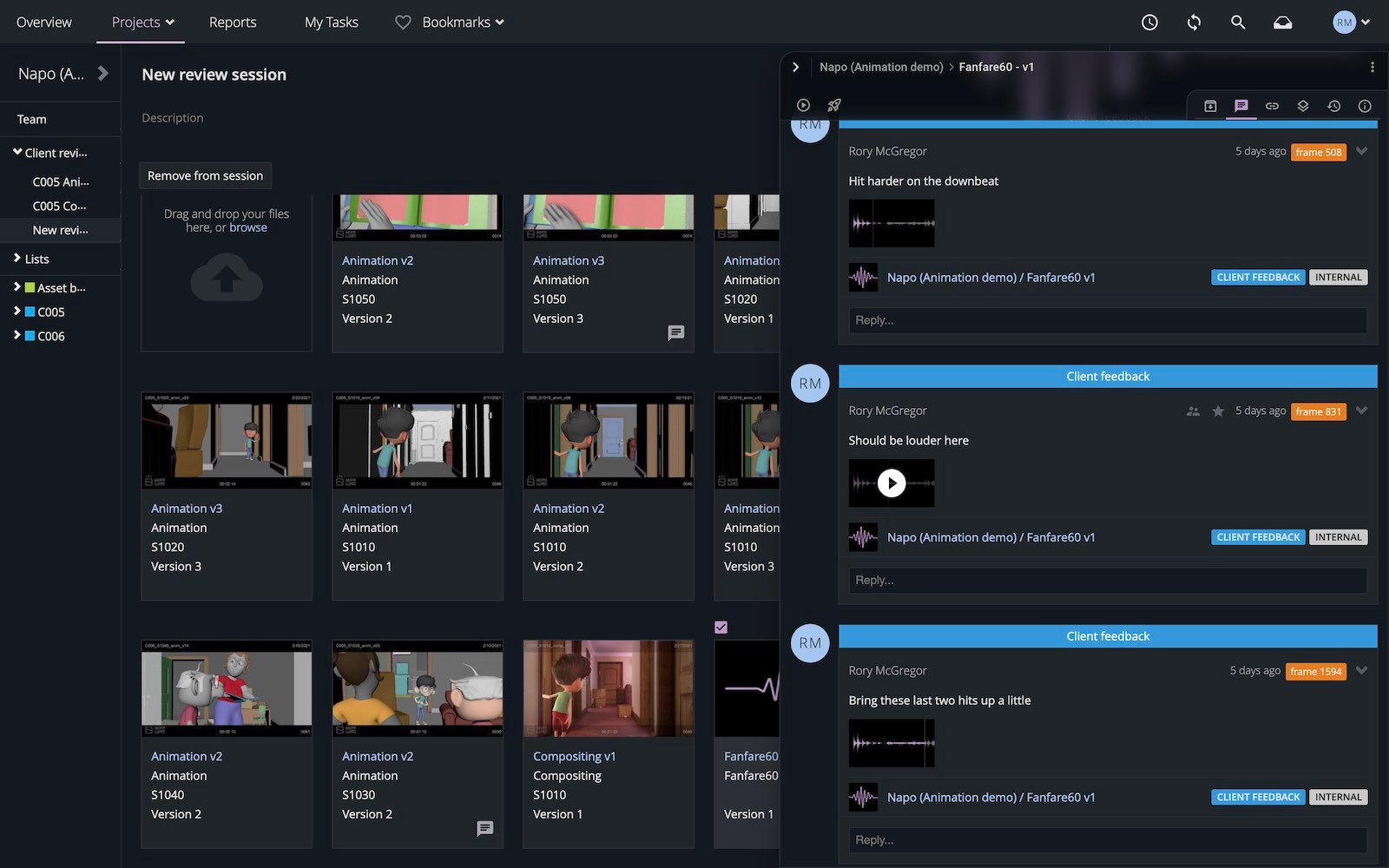Click the sync refresh icon in top bar
The width and height of the screenshot is (1389, 868).
(x=1194, y=23)
